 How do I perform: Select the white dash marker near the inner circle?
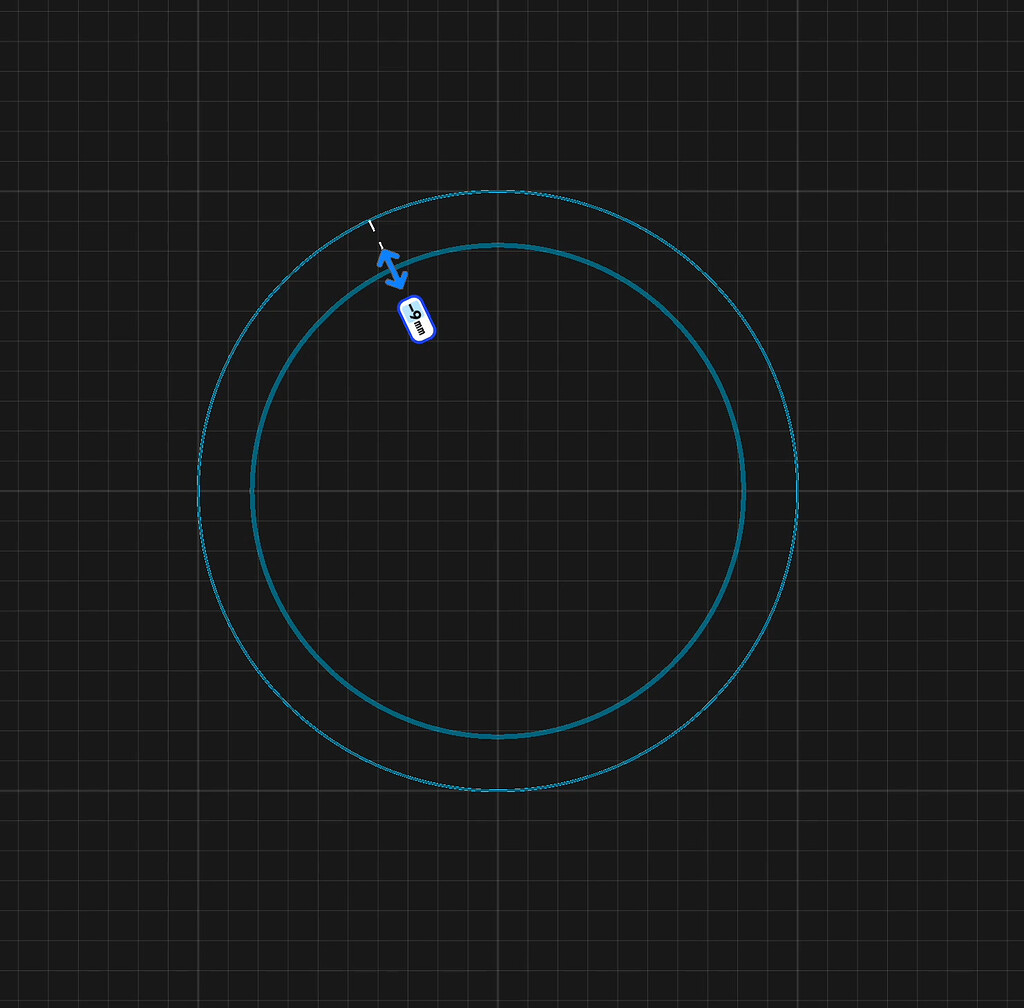tap(381, 245)
